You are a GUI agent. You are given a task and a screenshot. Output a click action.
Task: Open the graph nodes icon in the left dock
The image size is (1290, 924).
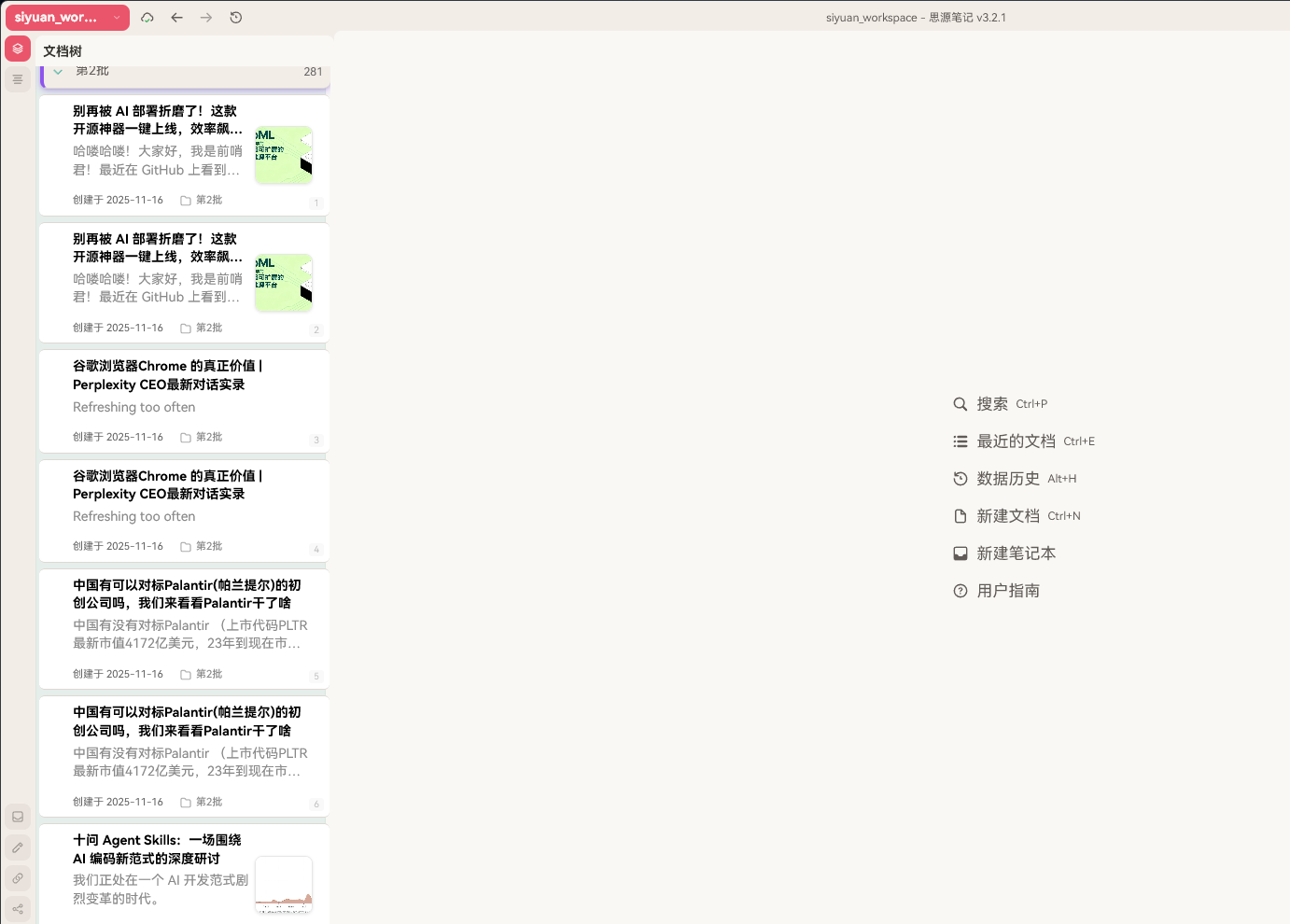pos(18,908)
